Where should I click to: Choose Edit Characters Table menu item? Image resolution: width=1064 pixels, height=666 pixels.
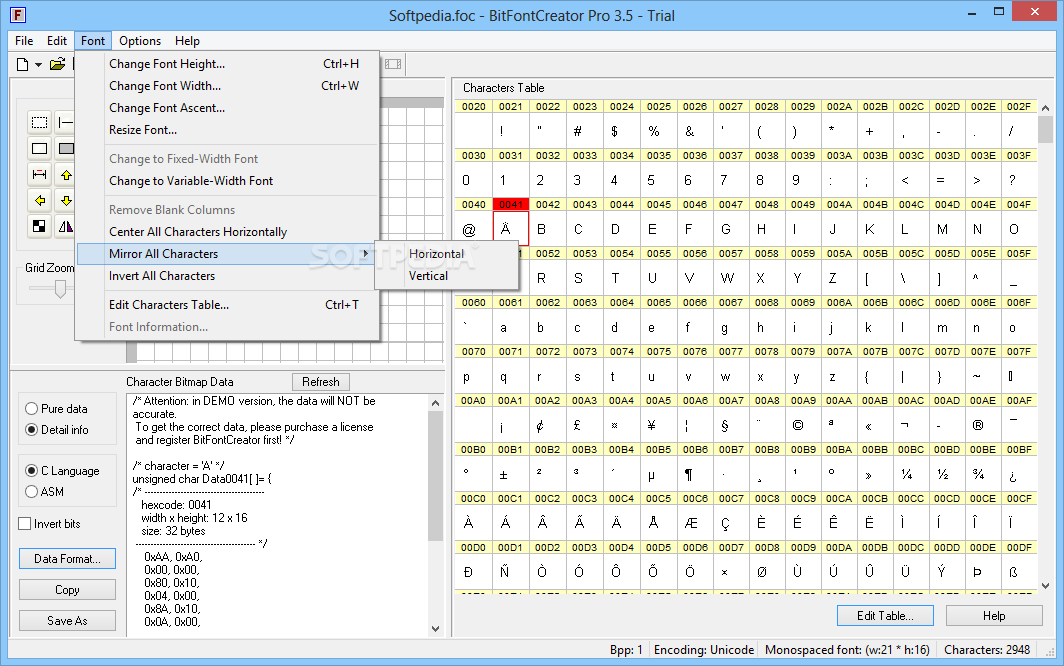(227, 305)
